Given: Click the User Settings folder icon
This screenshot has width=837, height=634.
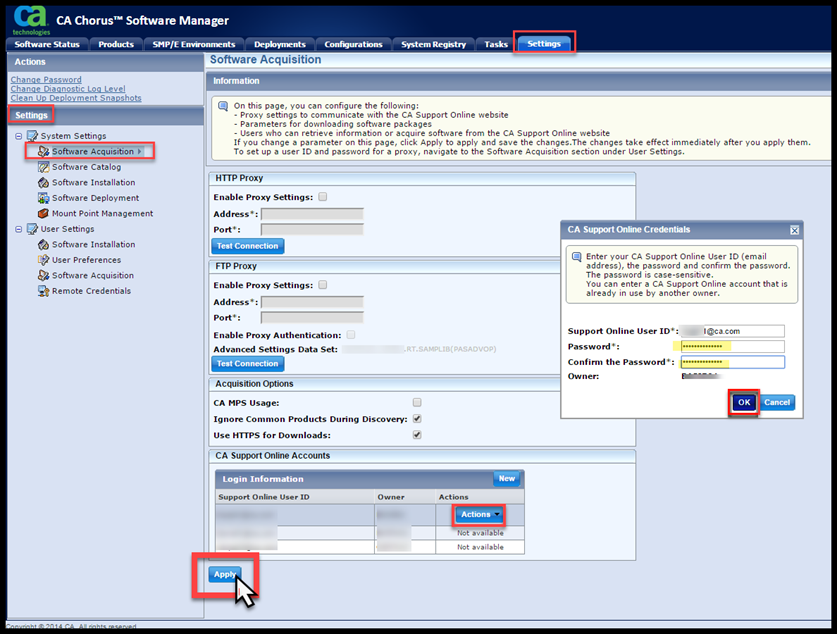Looking at the screenshot, I should (33, 228).
